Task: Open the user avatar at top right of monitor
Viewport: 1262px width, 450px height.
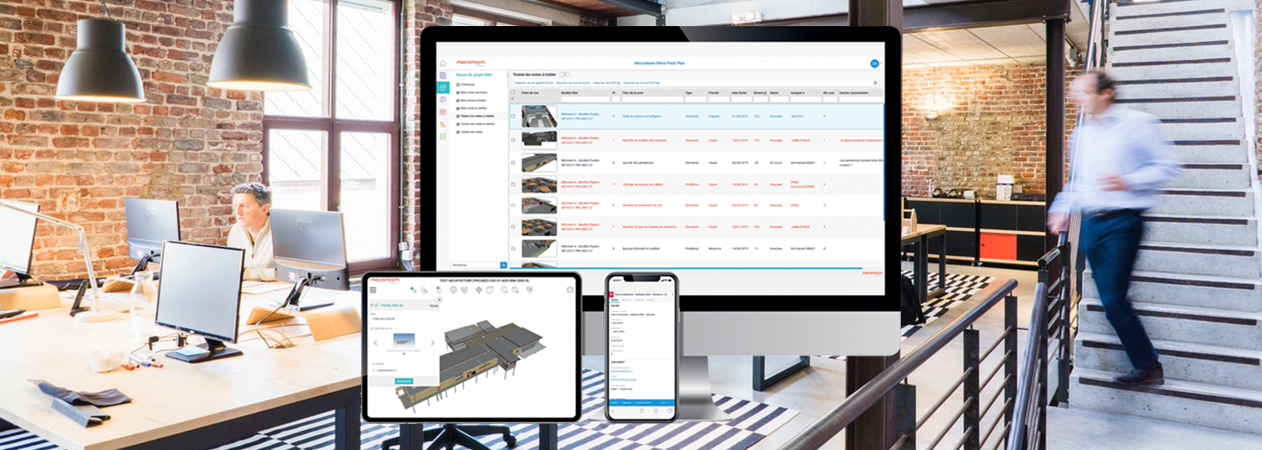Action: 874,64
